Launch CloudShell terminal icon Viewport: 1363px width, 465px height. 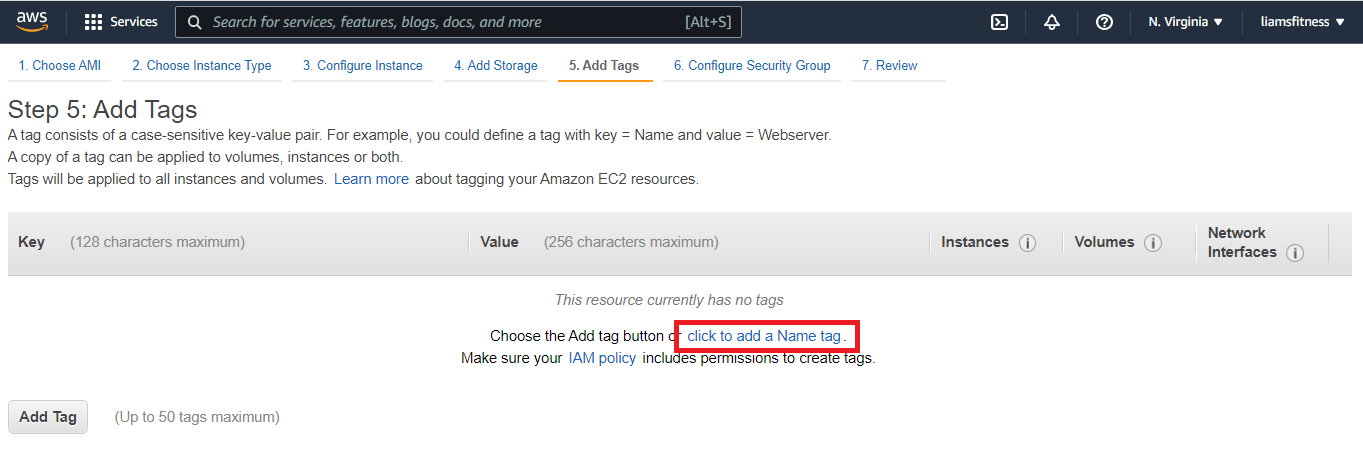click(x=999, y=22)
